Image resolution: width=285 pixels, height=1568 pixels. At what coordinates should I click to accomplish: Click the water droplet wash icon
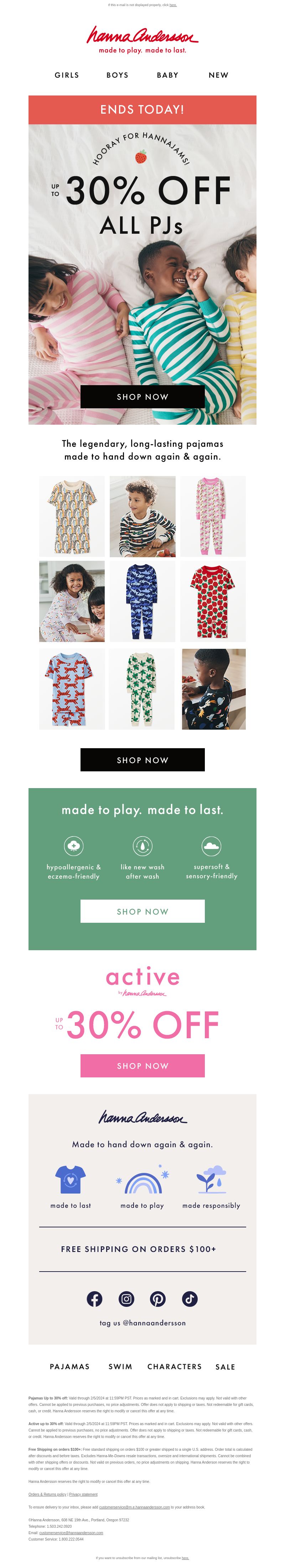(x=142, y=845)
